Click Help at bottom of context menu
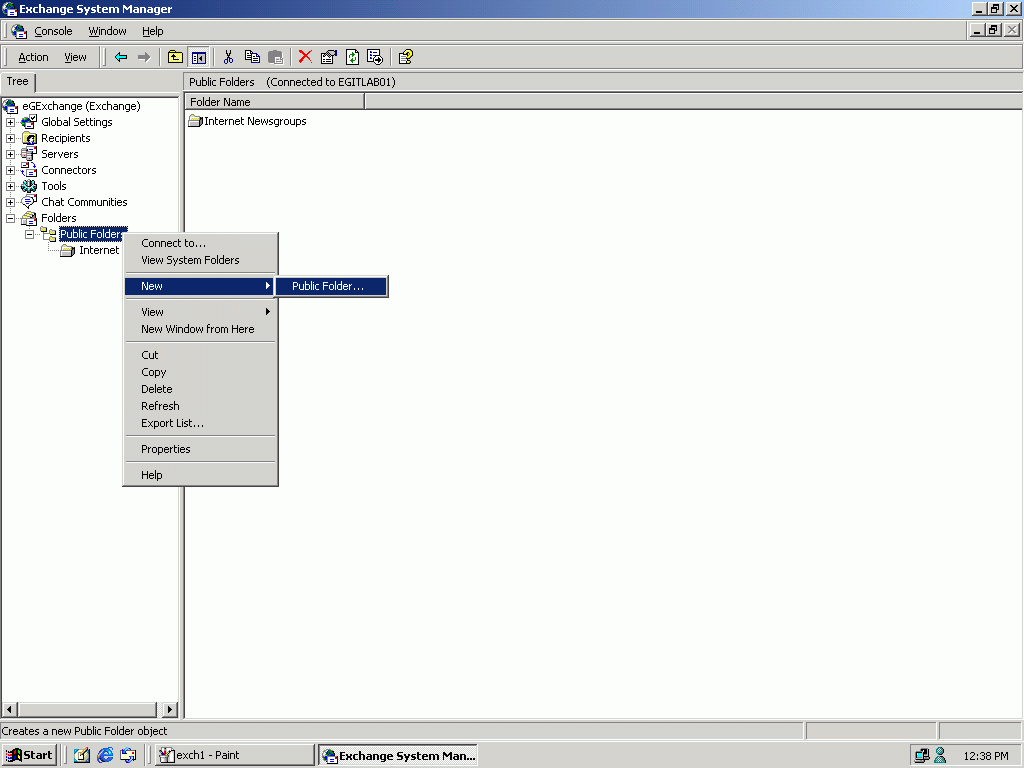Image resolution: width=1024 pixels, height=768 pixels. click(x=200, y=475)
